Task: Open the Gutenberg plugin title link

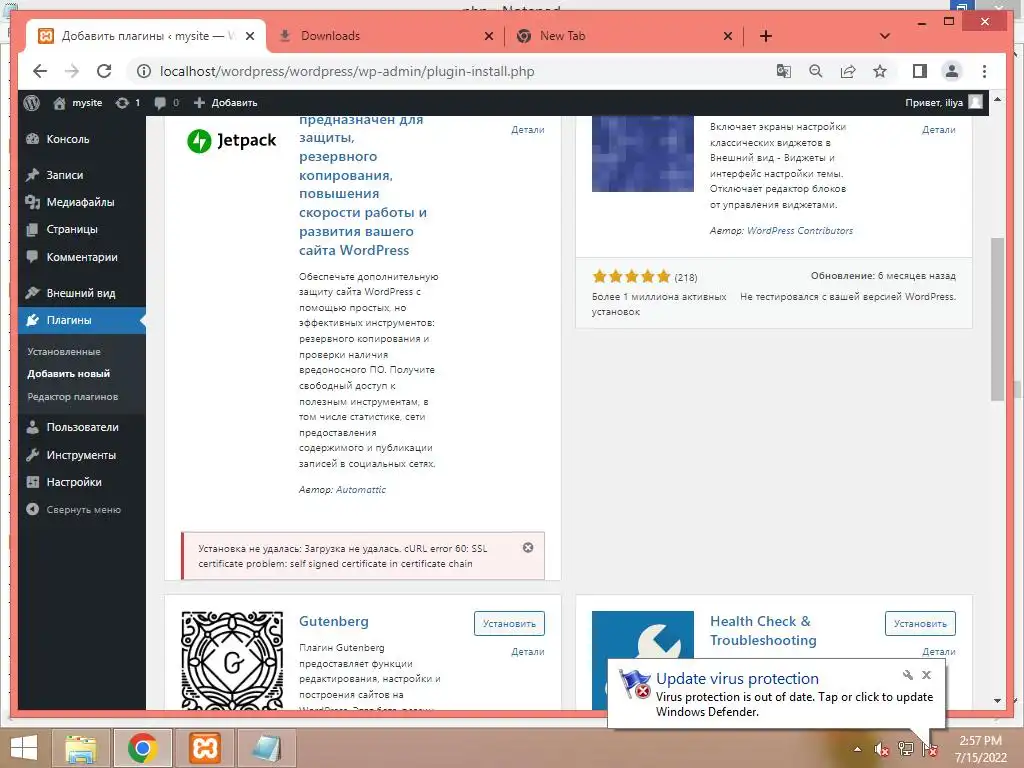Action: [334, 621]
